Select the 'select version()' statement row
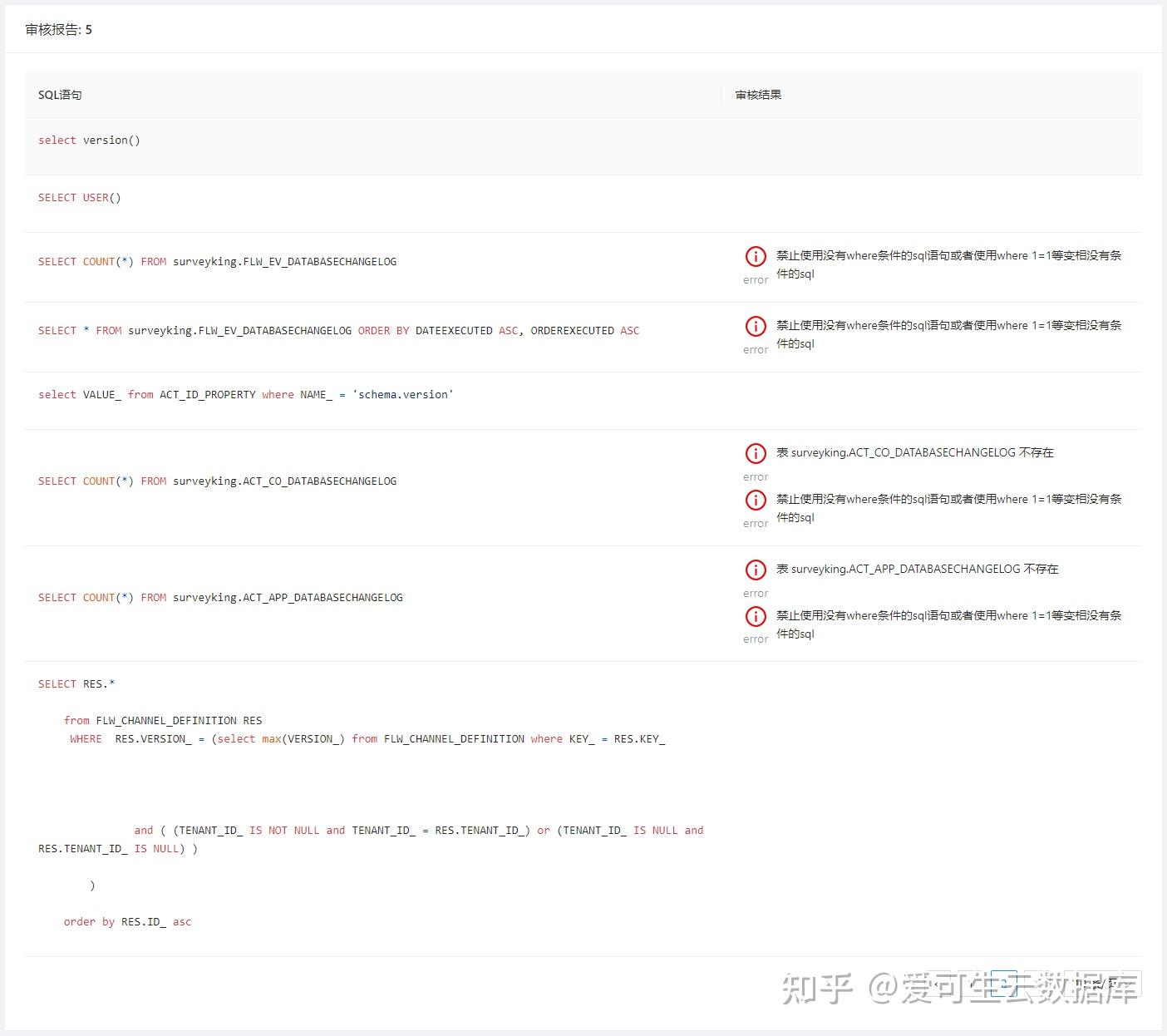 pos(583,146)
